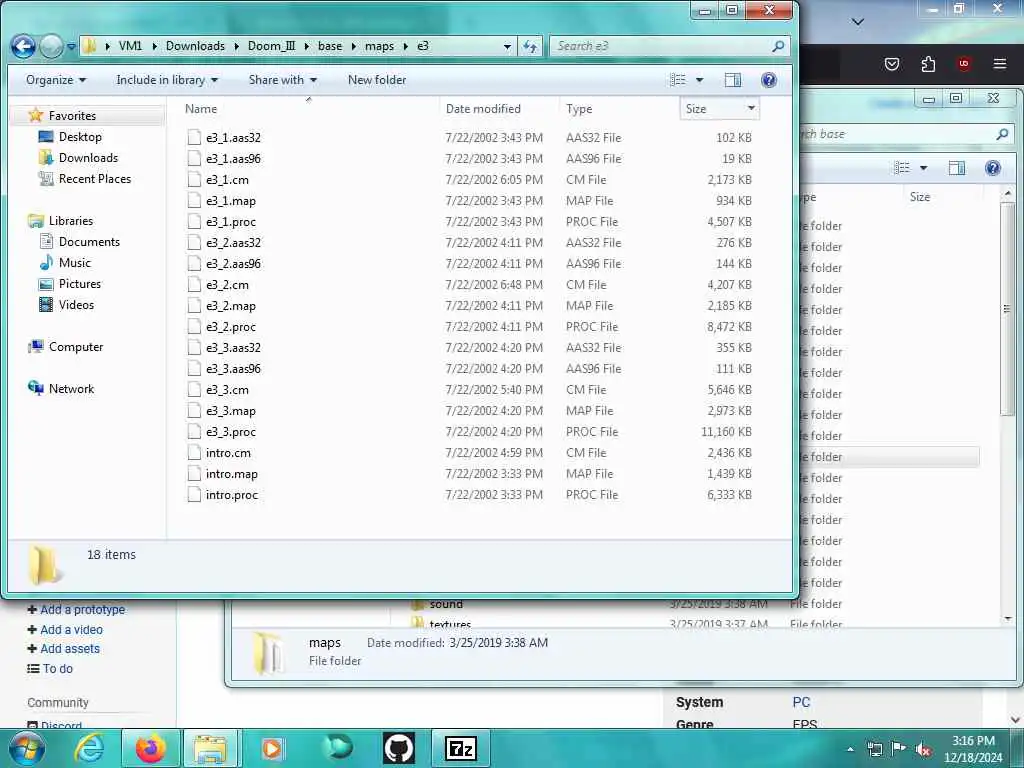Select Music library in the navigation pane
This screenshot has height=768, width=1024.
click(x=74, y=263)
